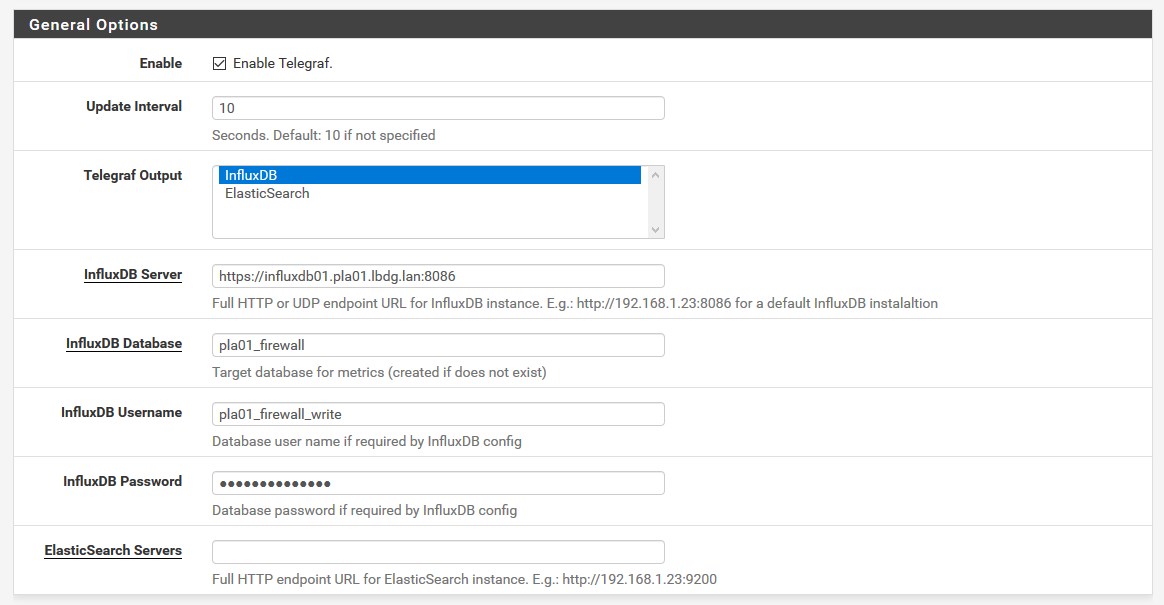Click the Update Interval input field

(438, 108)
